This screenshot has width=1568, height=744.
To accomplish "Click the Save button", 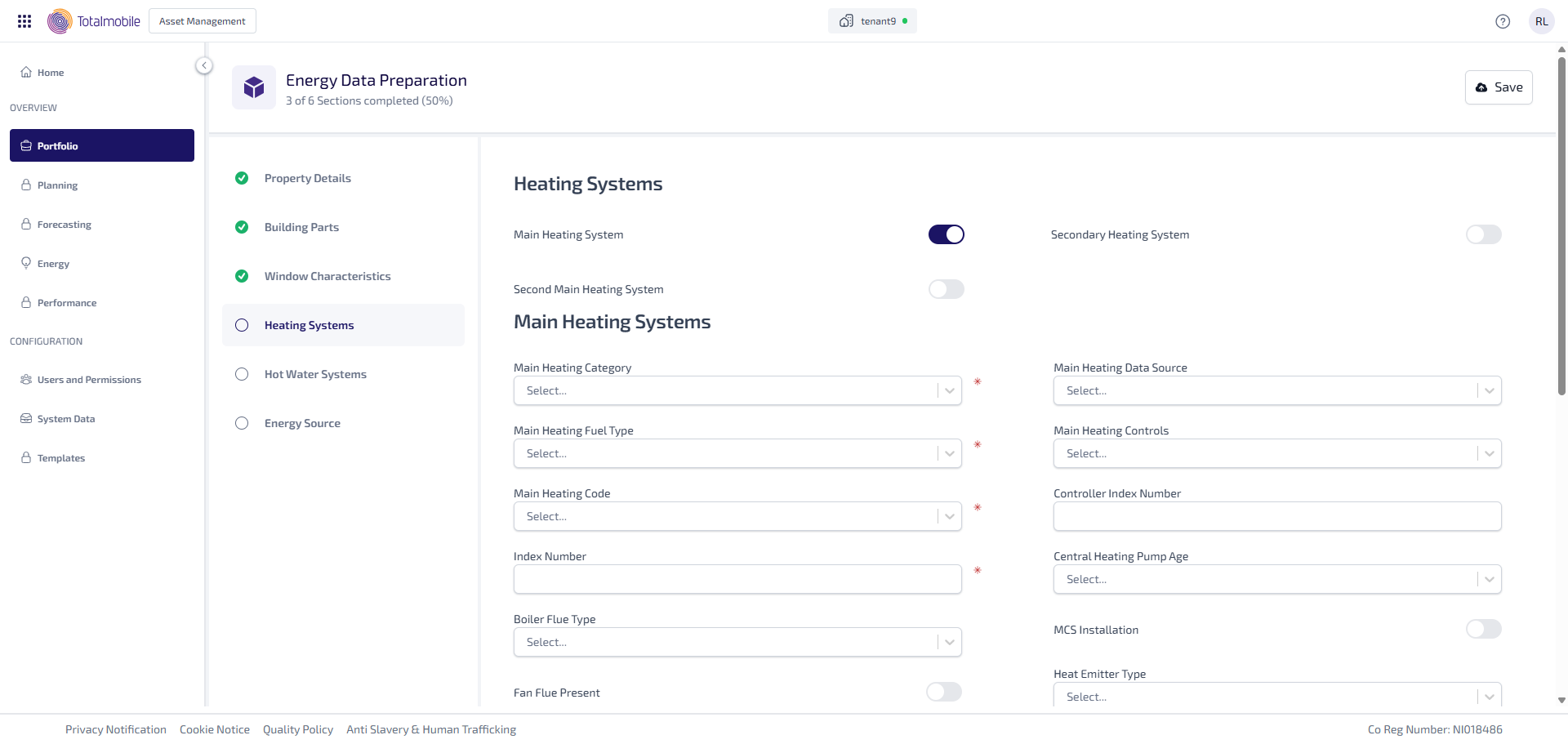I will coord(1499,87).
